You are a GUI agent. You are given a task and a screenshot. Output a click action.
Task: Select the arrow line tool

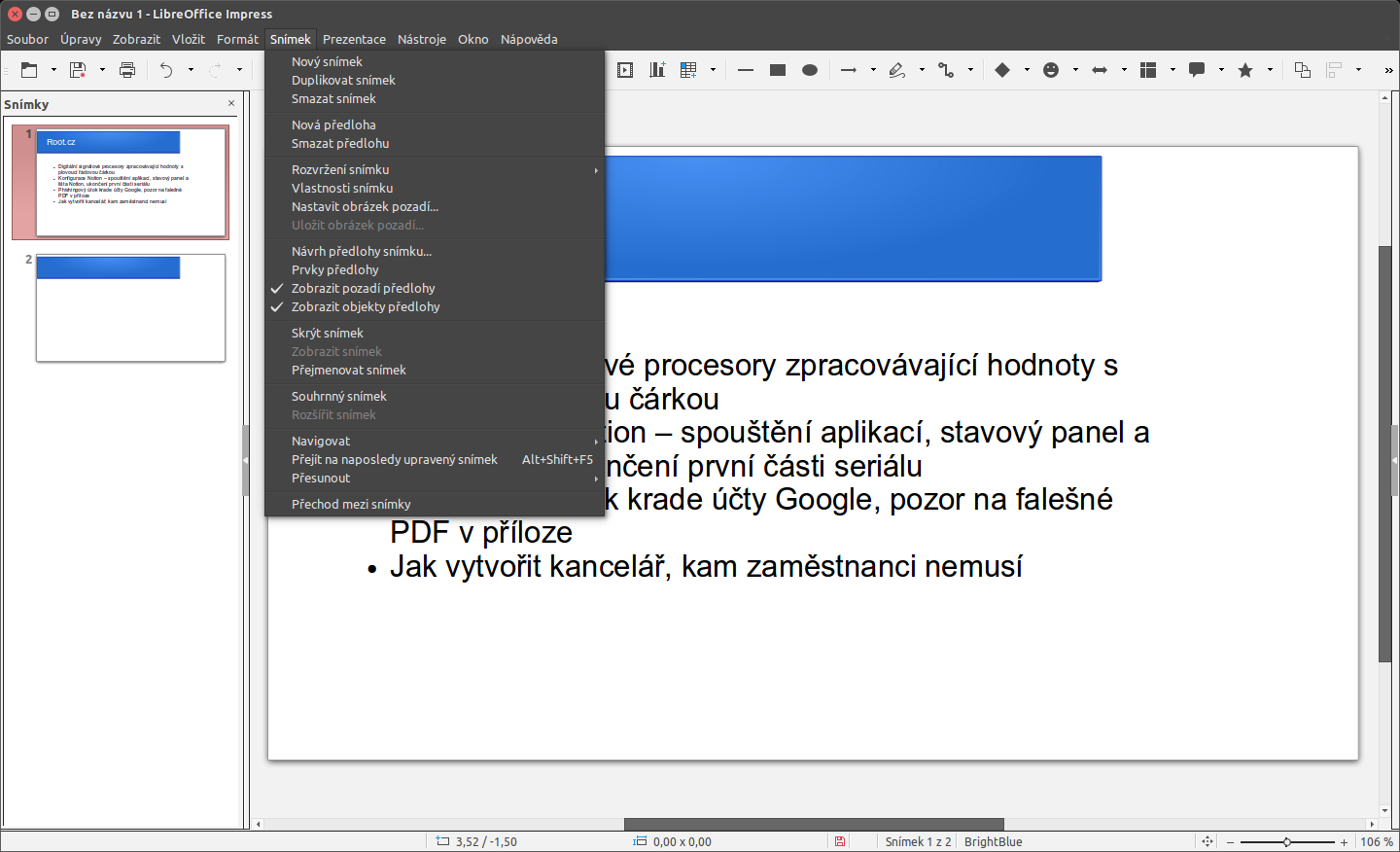tap(849, 70)
